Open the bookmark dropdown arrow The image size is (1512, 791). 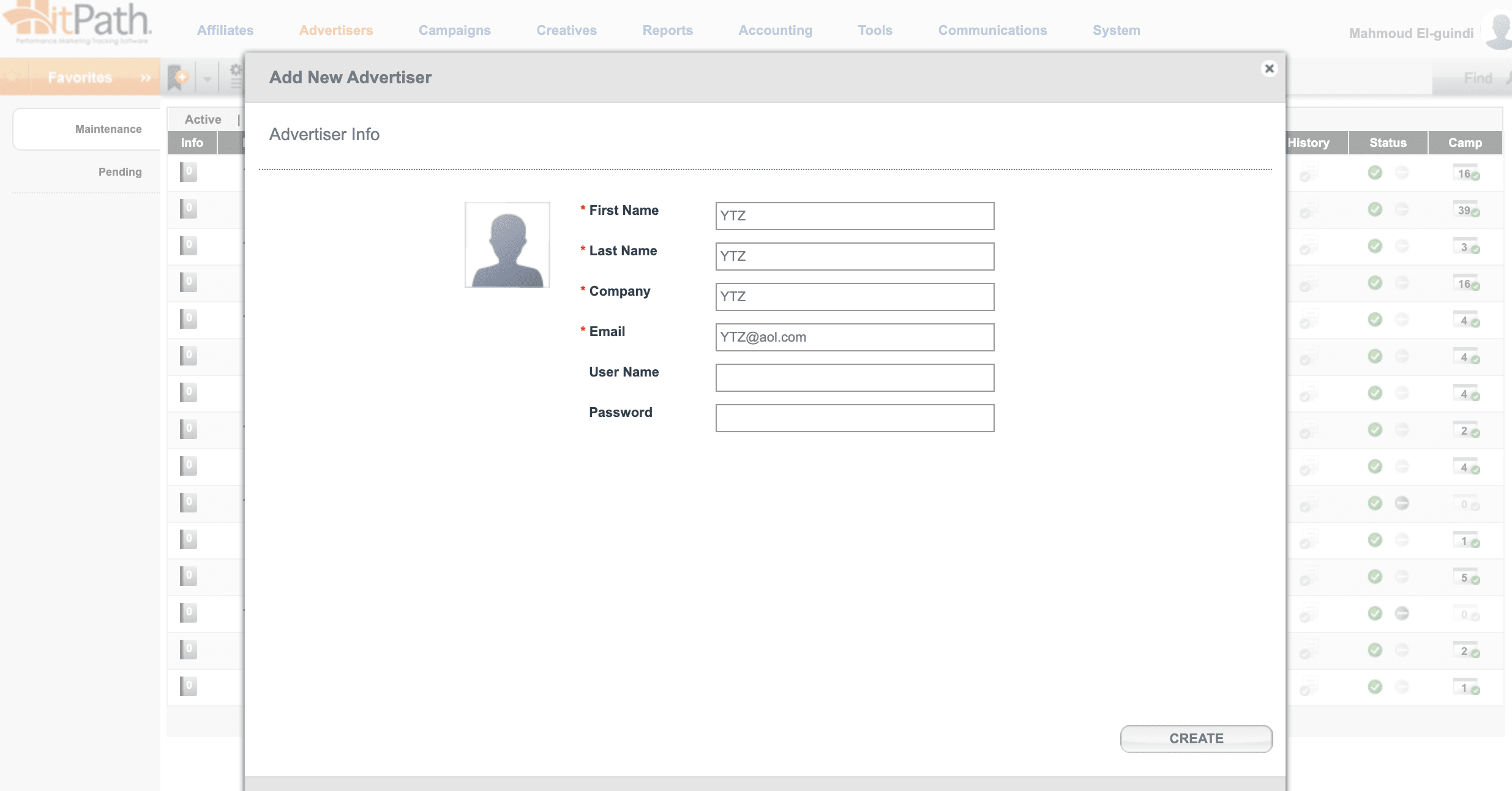pos(207,79)
